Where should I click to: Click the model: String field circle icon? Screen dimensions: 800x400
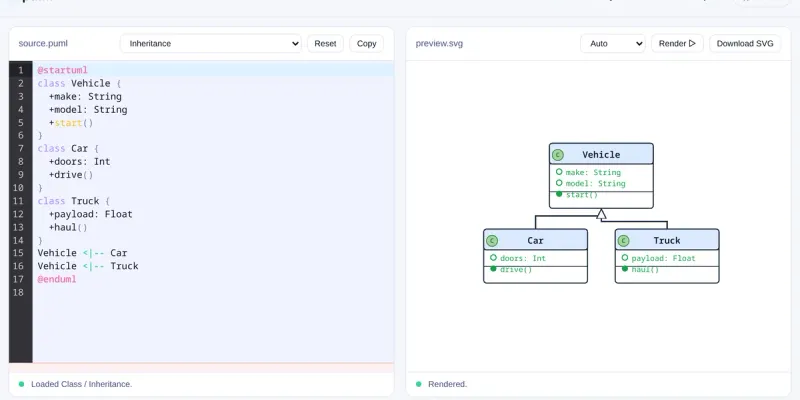(x=559, y=183)
